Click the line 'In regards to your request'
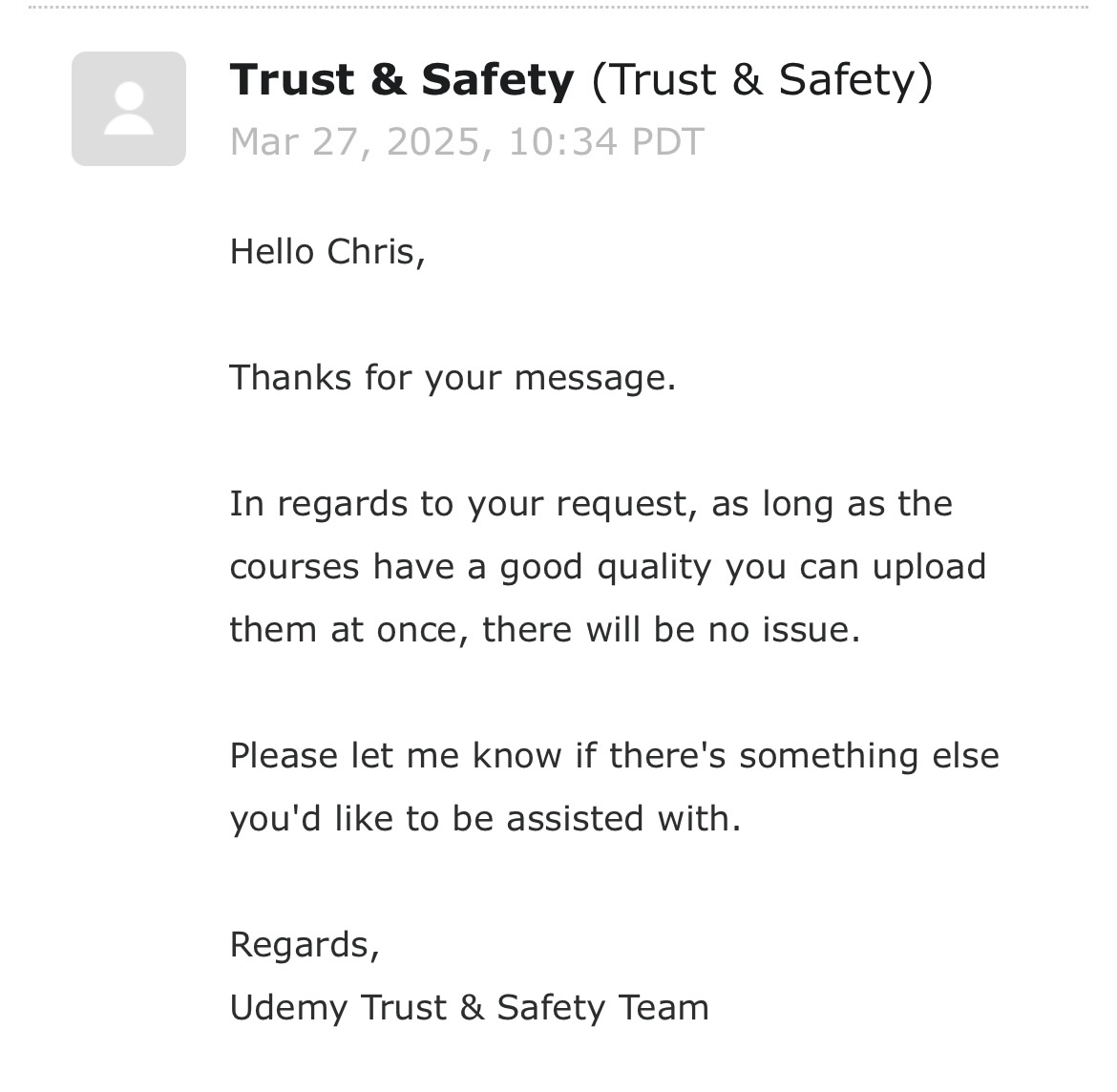Viewport: 1117px width, 1092px height. [591, 504]
